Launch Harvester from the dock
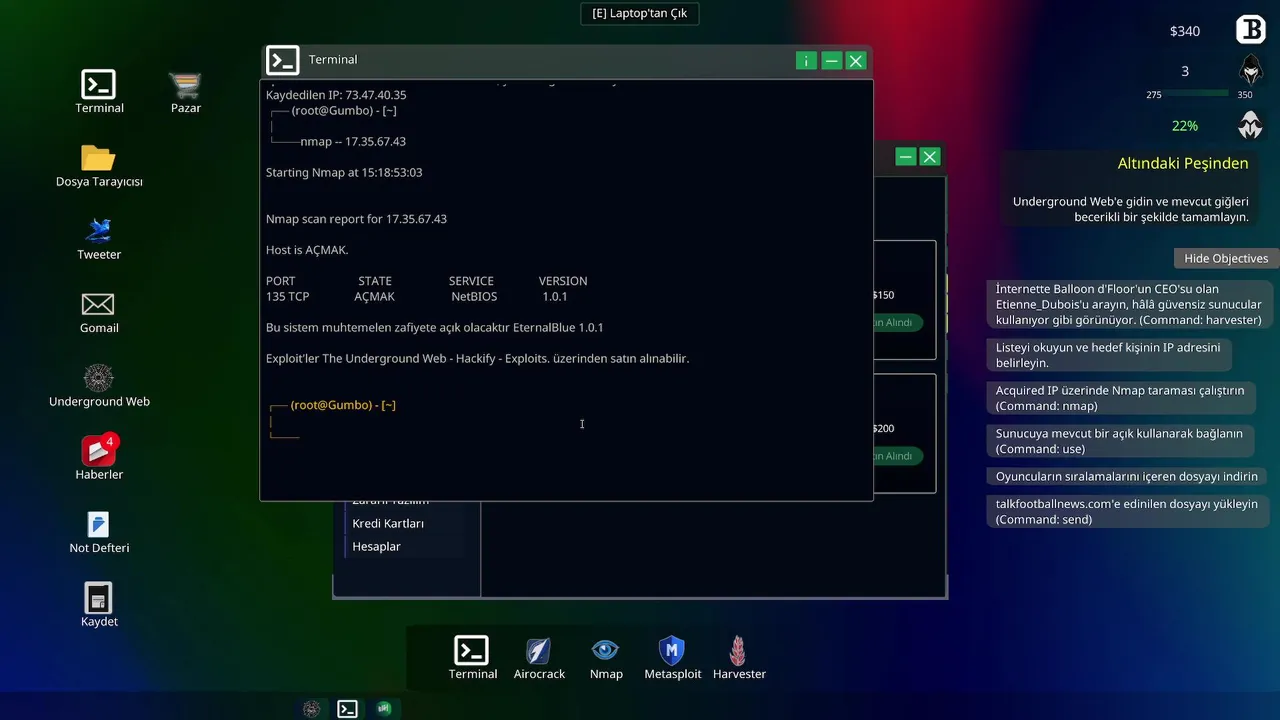Screen dimensions: 1280x720 click(x=739, y=658)
